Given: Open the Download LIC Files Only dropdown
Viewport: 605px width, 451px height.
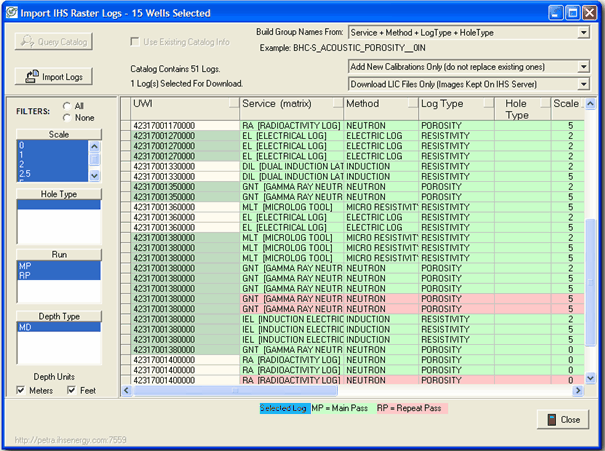Looking at the screenshot, I should pyautogui.click(x=583, y=84).
